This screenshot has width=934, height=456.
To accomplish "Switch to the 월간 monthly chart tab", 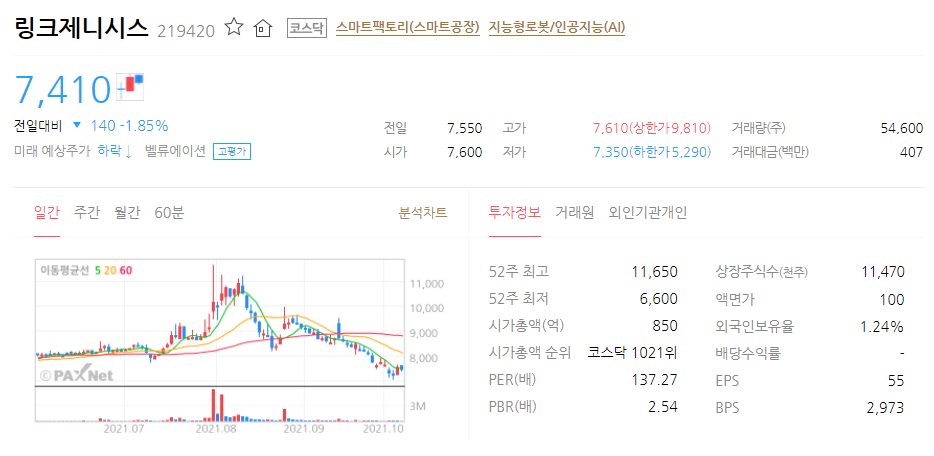I will (x=127, y=213).
